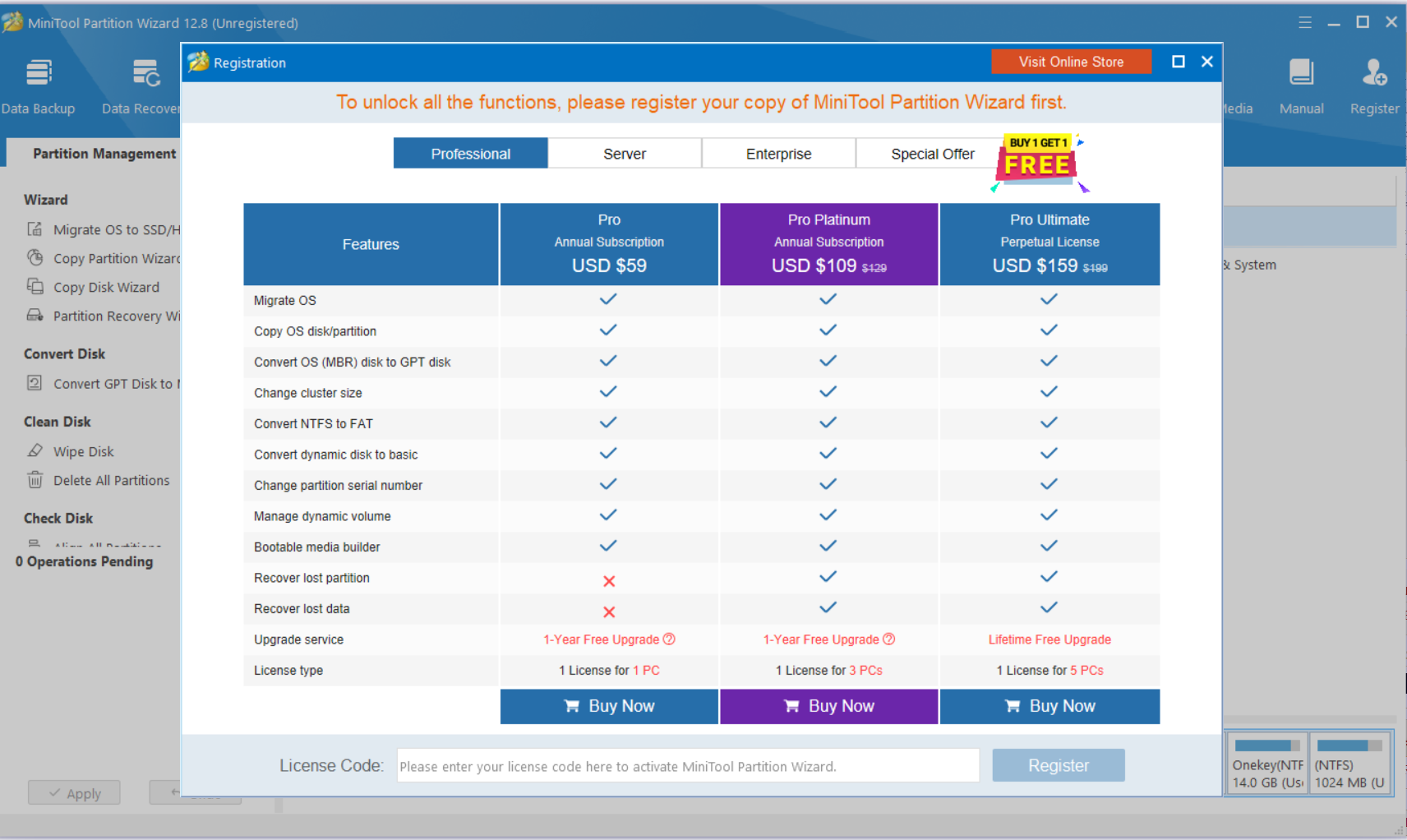Select the Onekey(NTFS) 14.0 GB partition block
Image resolution: width=1407 pixels, height=840 pixels.
[x=1267, y=763]
